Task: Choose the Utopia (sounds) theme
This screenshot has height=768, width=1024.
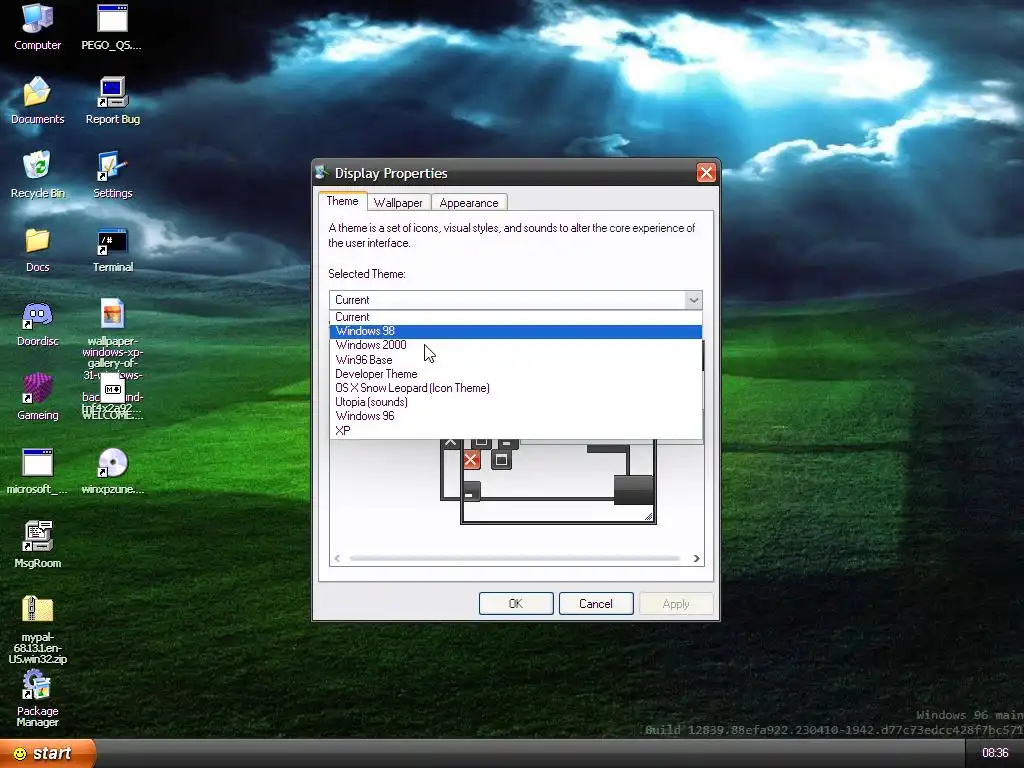Action: [515, 402]
